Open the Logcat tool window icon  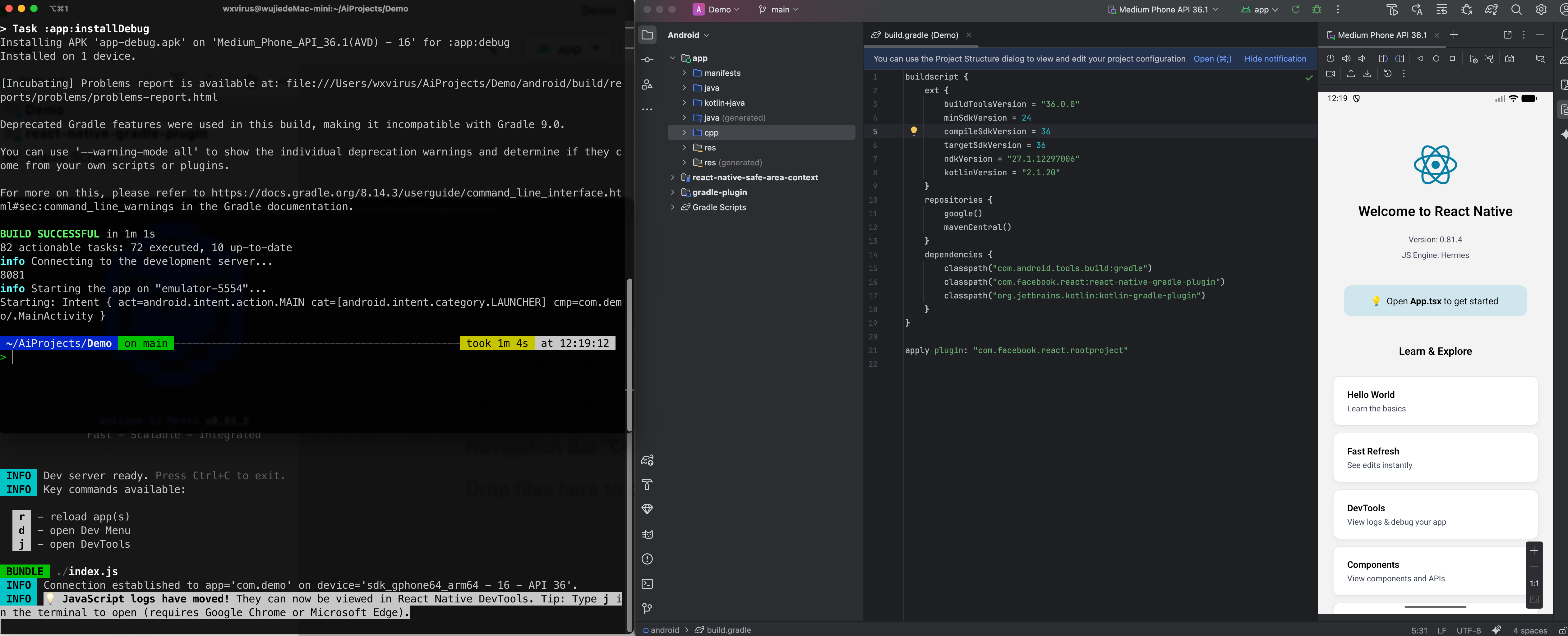647,534
